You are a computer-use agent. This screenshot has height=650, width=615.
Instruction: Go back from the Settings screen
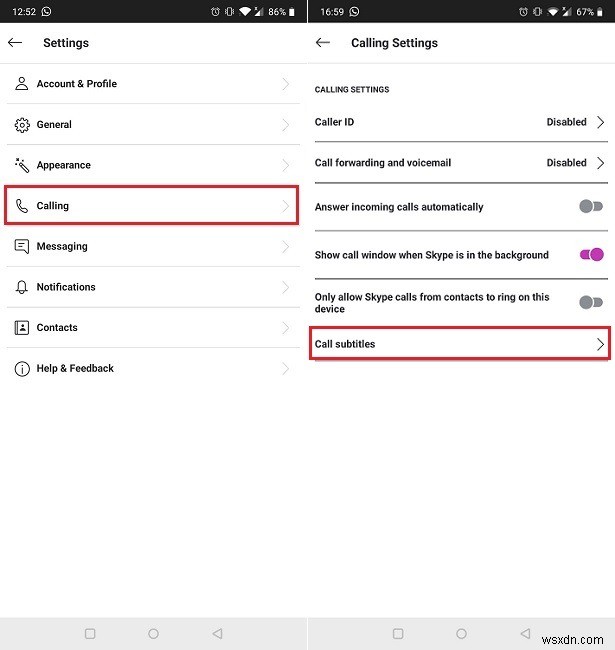click(15, 43)
